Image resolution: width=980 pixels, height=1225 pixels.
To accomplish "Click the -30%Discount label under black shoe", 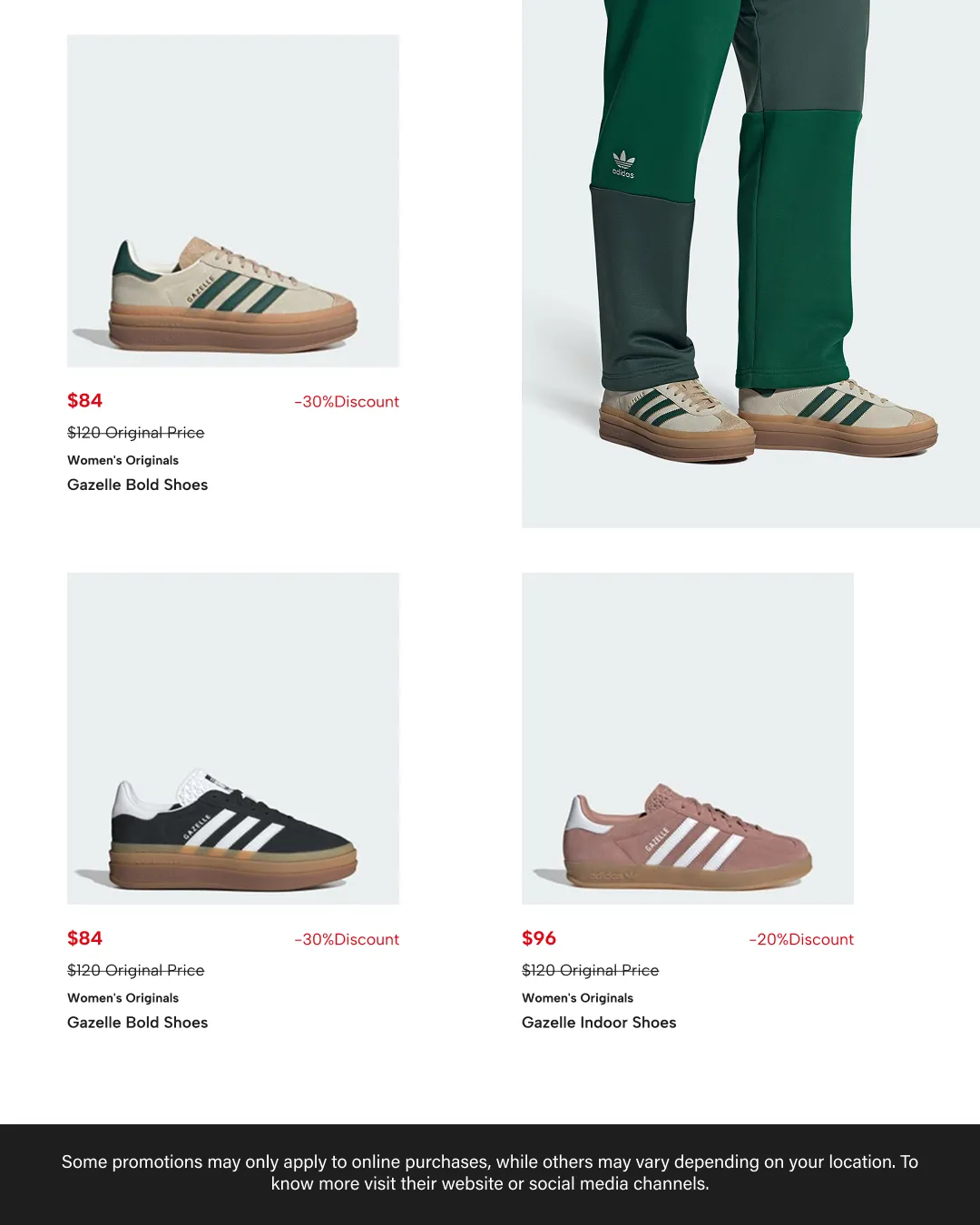I will click(x=347, y=940).
